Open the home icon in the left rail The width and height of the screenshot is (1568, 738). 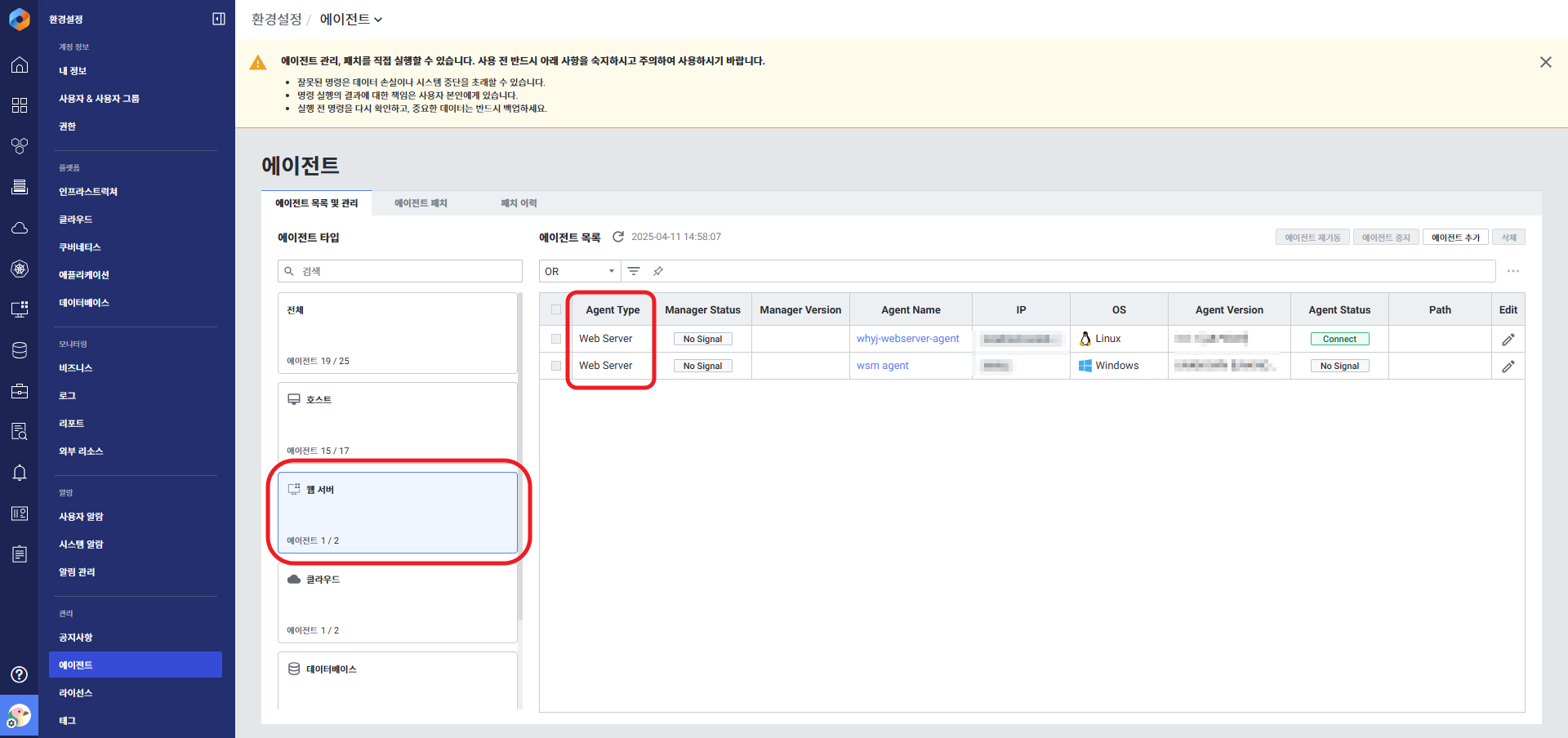tap(20, 65)
